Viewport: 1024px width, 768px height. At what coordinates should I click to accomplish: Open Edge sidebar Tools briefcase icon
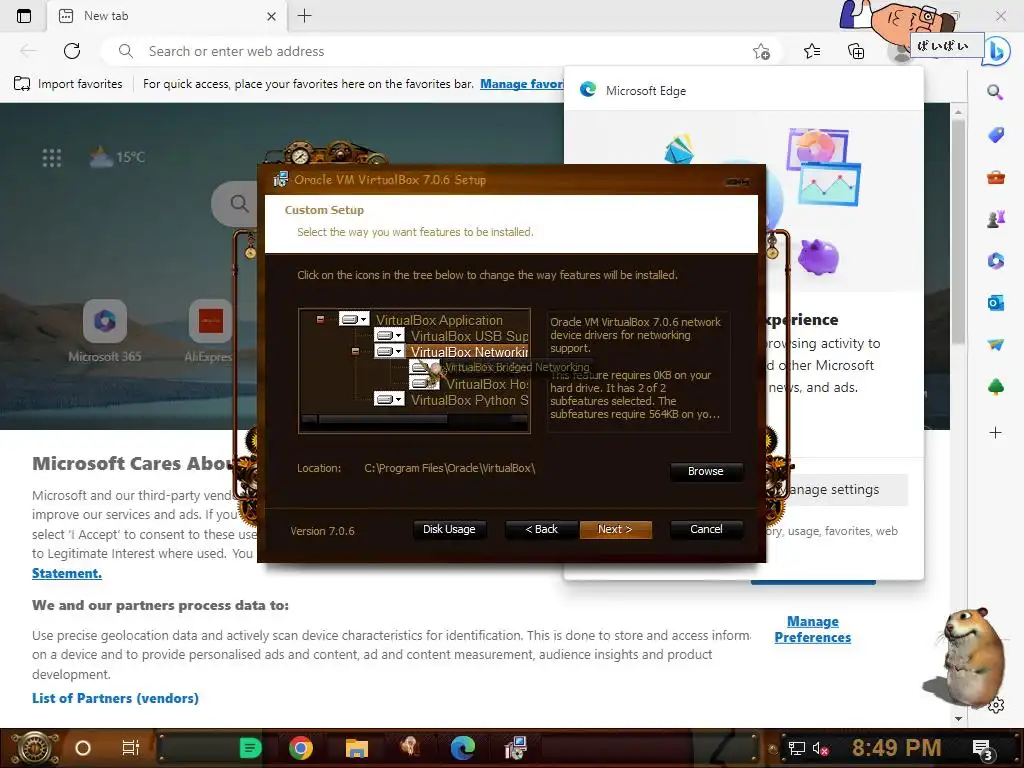[995, 177]
